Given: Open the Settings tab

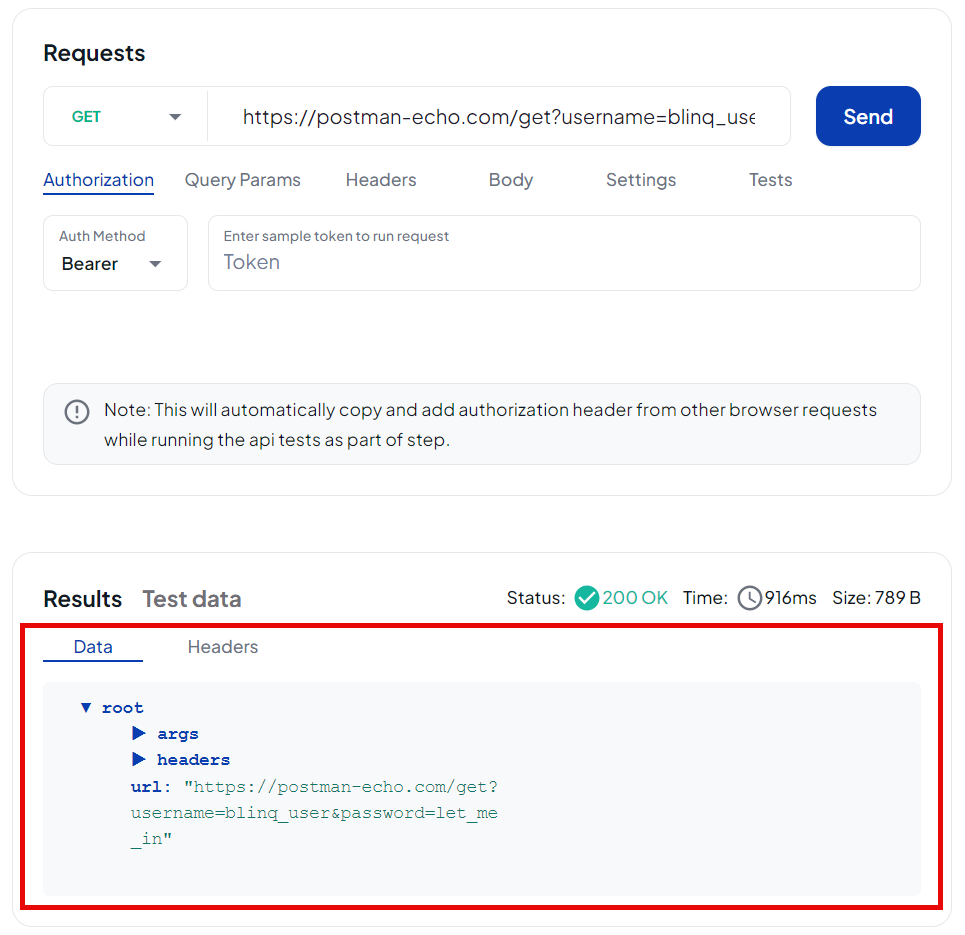Looking at the screenshot, I should click(x=641, y=180).
